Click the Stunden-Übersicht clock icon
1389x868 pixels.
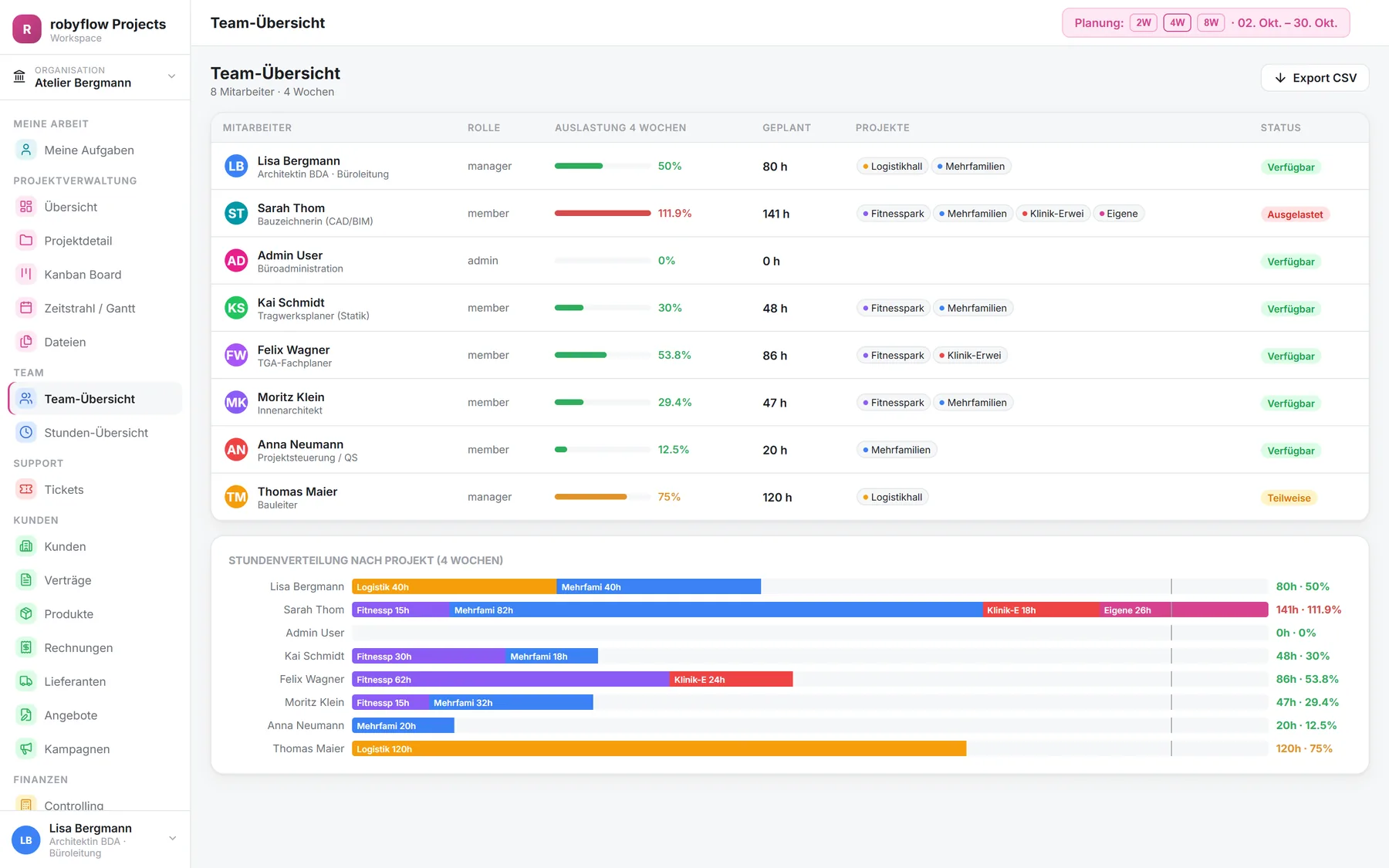click(26, 433)
